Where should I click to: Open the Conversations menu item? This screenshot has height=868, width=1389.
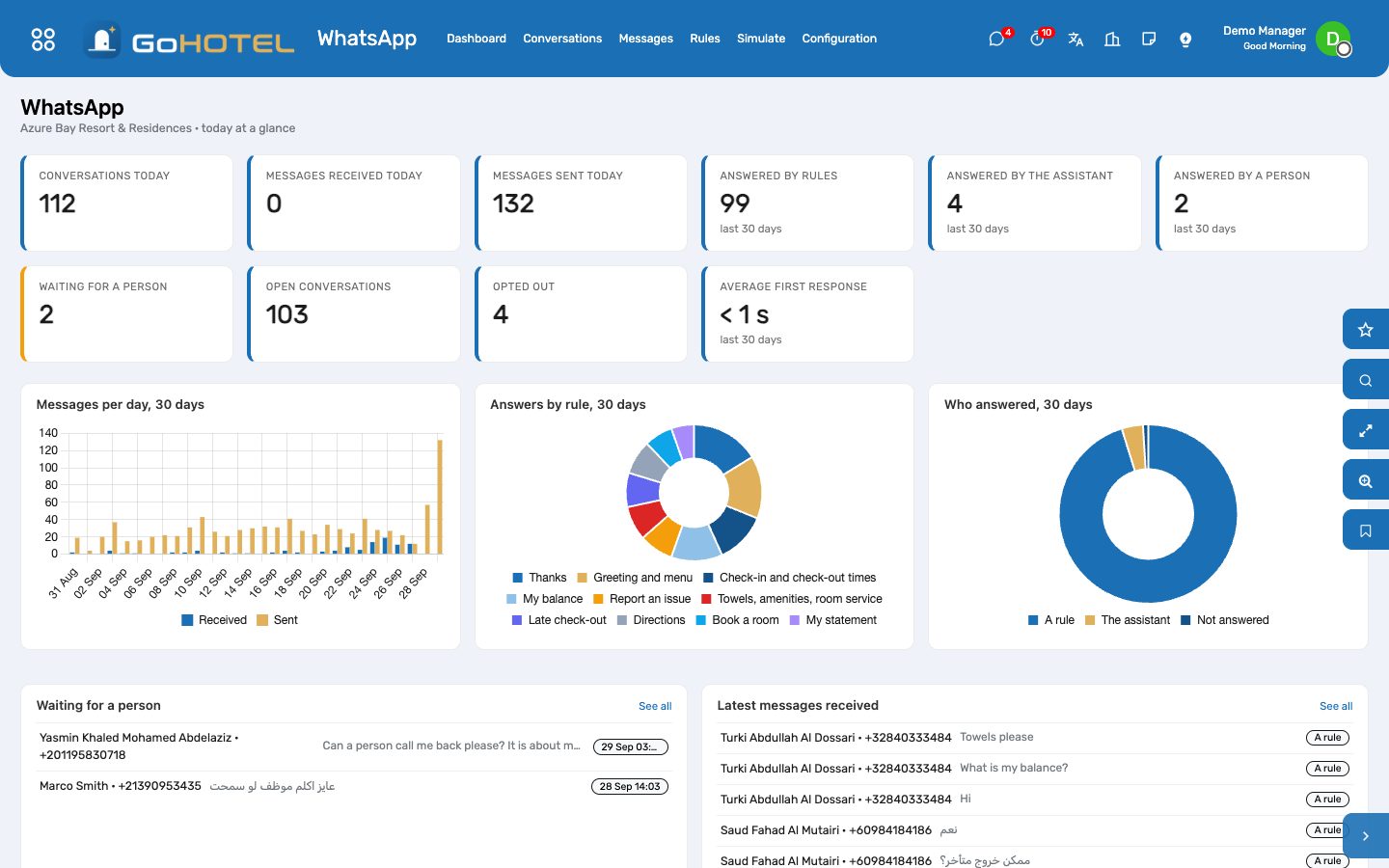pos(562,39)
